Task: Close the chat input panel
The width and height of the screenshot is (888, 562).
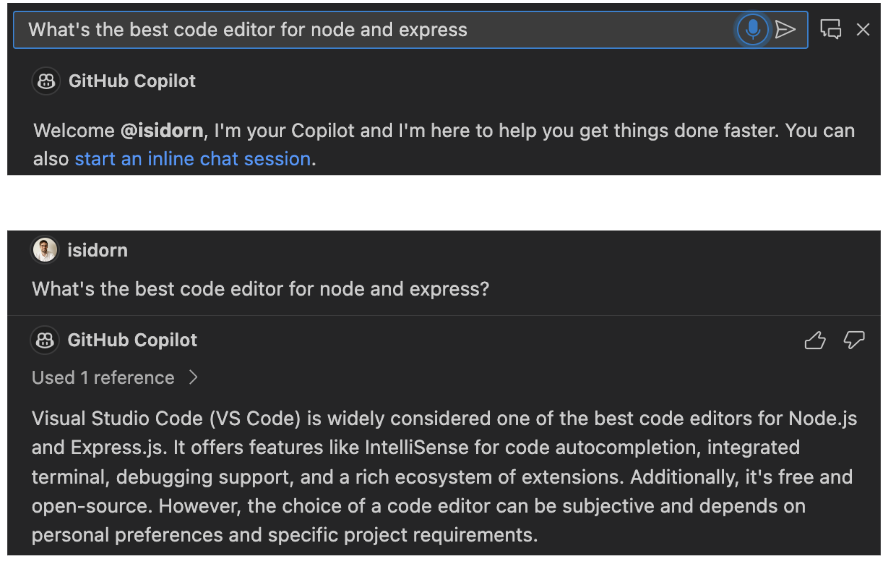Action: [x=863, y=30]
